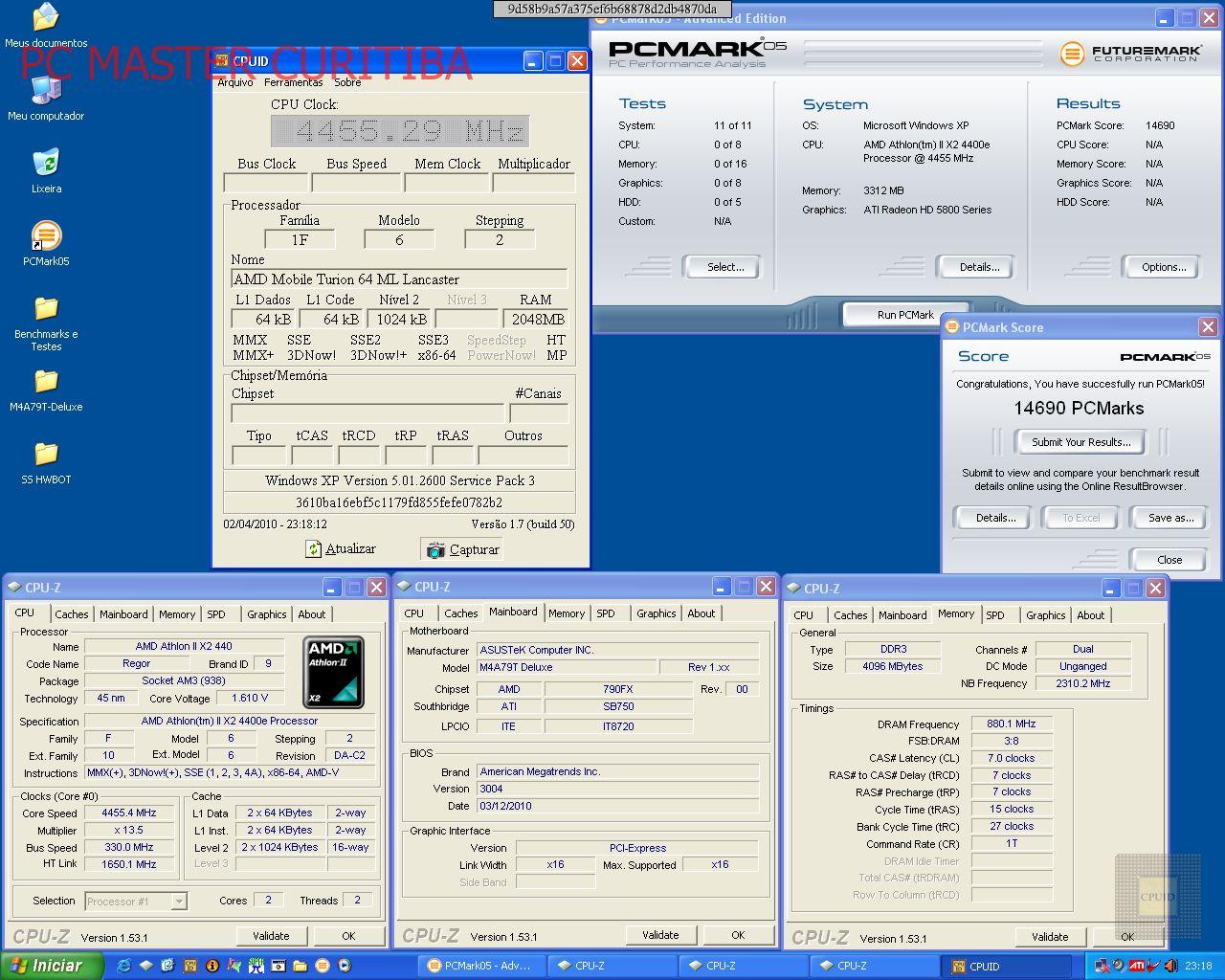Click NB Frequency 2310.2 MHz value
The height and width of the screenshot is (980, 1225).
tap(1082, 683)
